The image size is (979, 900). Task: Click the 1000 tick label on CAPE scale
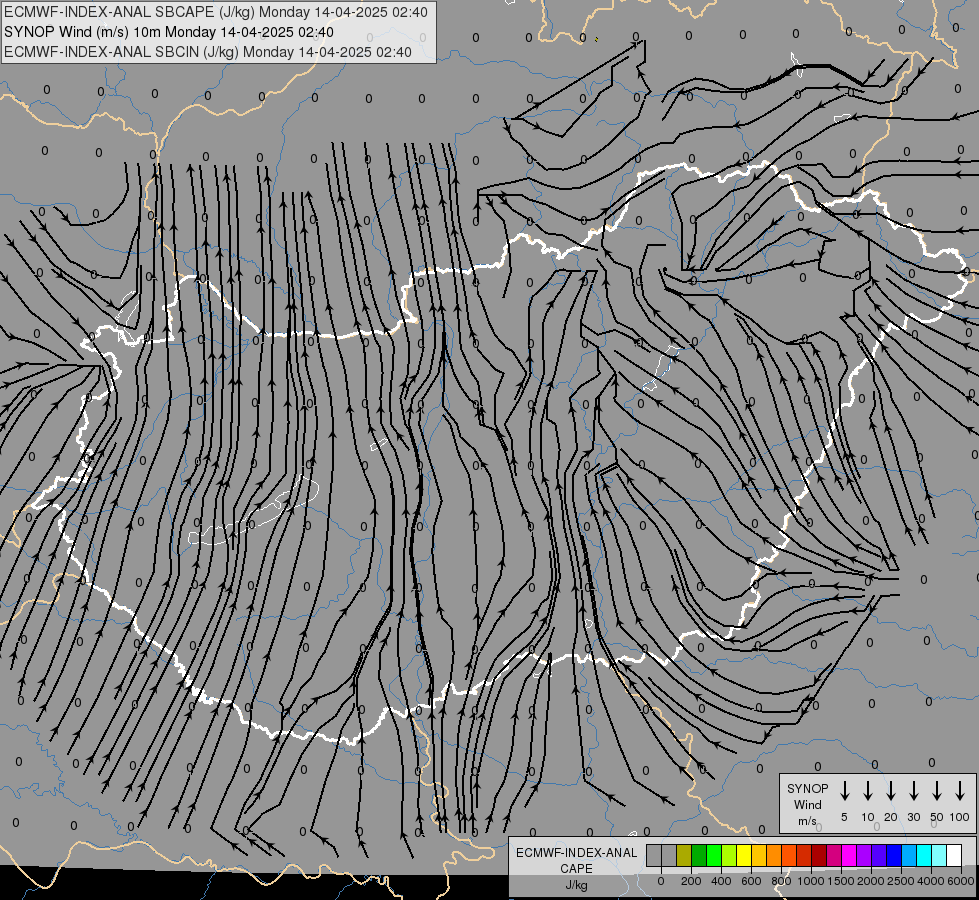pyautogui.click(x=811, y=881)
